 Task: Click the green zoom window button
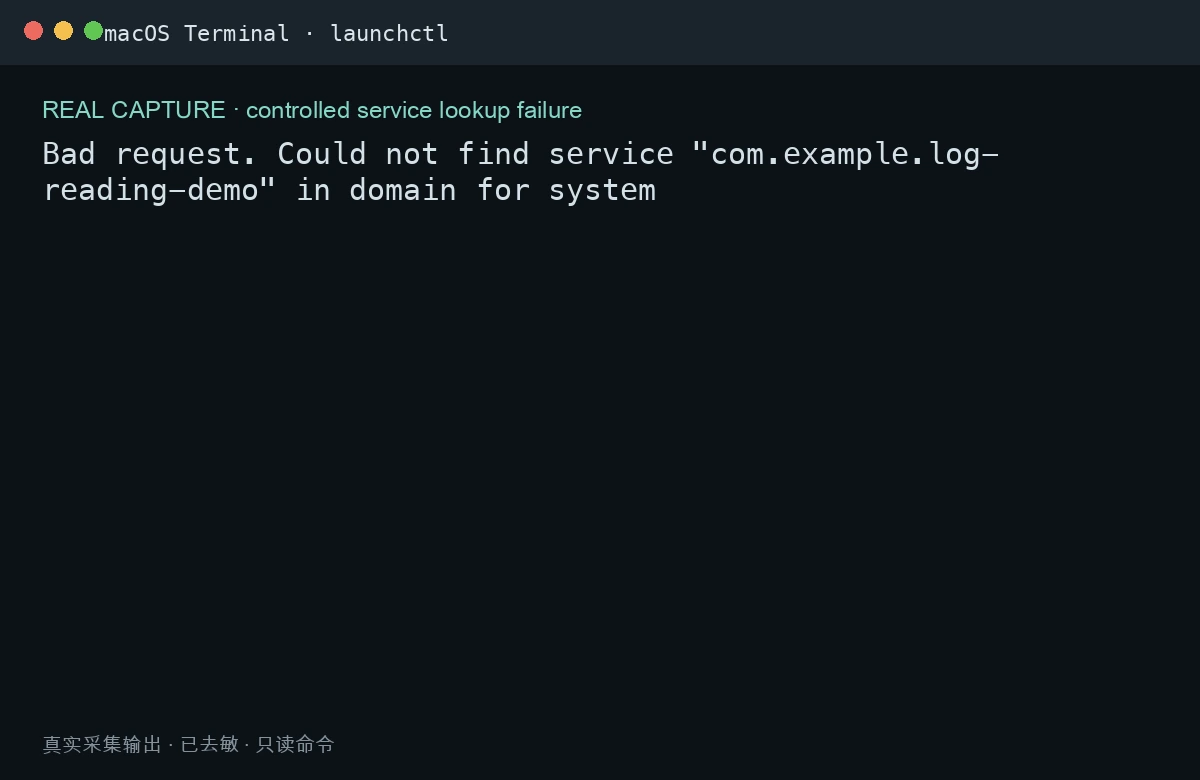[x=94, y=31]
